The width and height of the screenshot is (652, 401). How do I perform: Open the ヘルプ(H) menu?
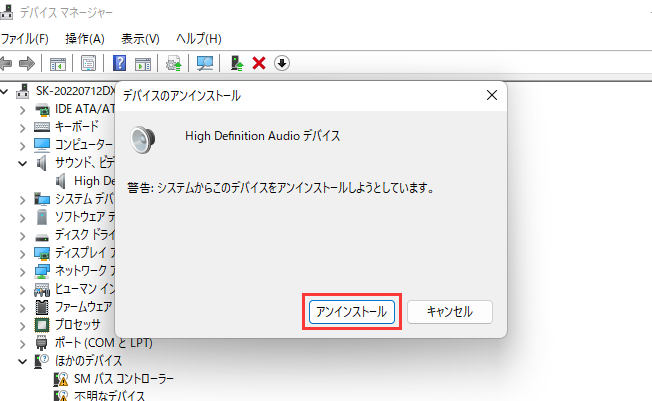coord(199,39)
